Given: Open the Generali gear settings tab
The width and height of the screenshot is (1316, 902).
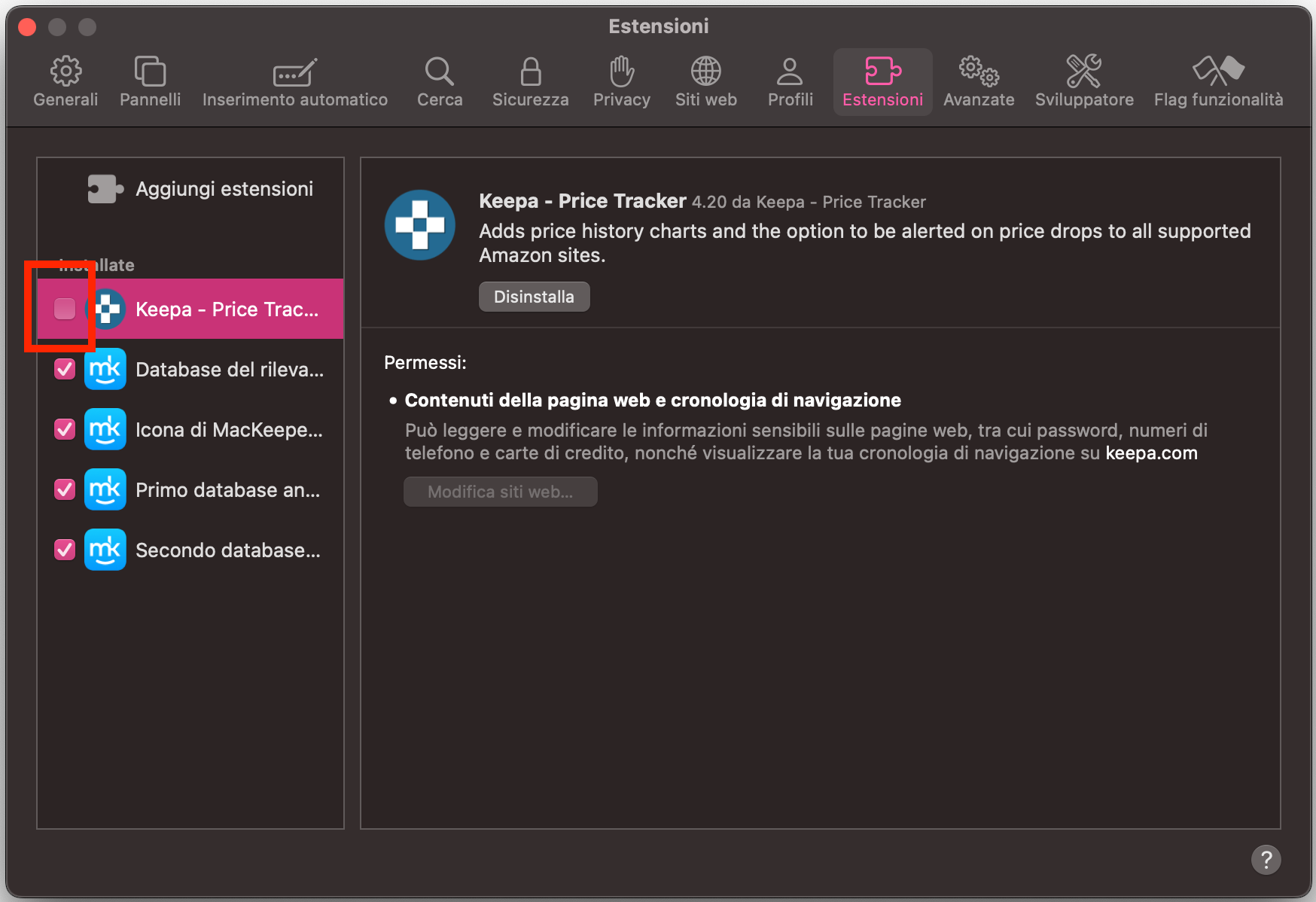Looking at the screenshot, I should [65, 81].
